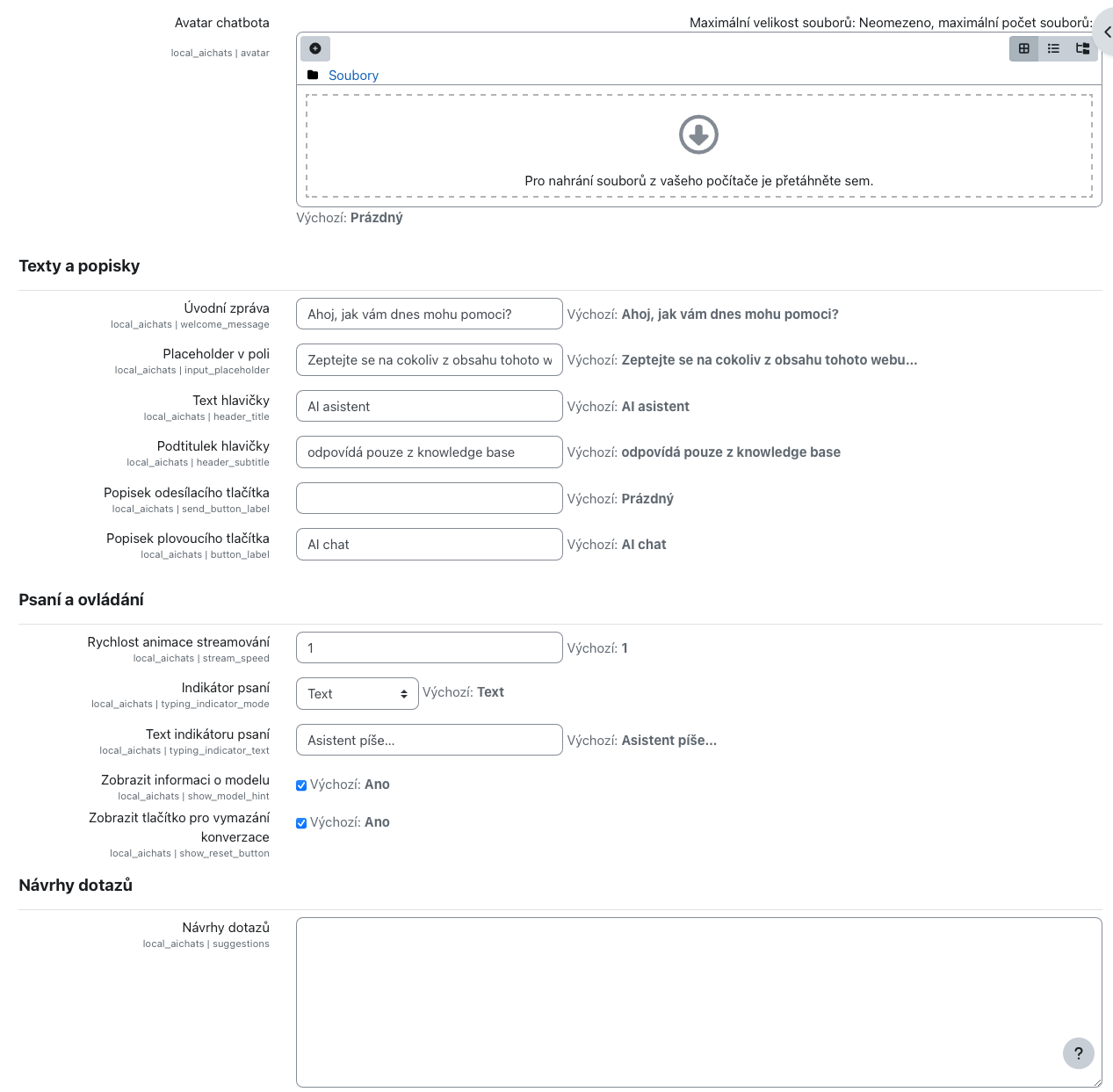Switch file manager to folder tree view
The height and width of the screenshot is (1092, 1113).
(1082, 49)
